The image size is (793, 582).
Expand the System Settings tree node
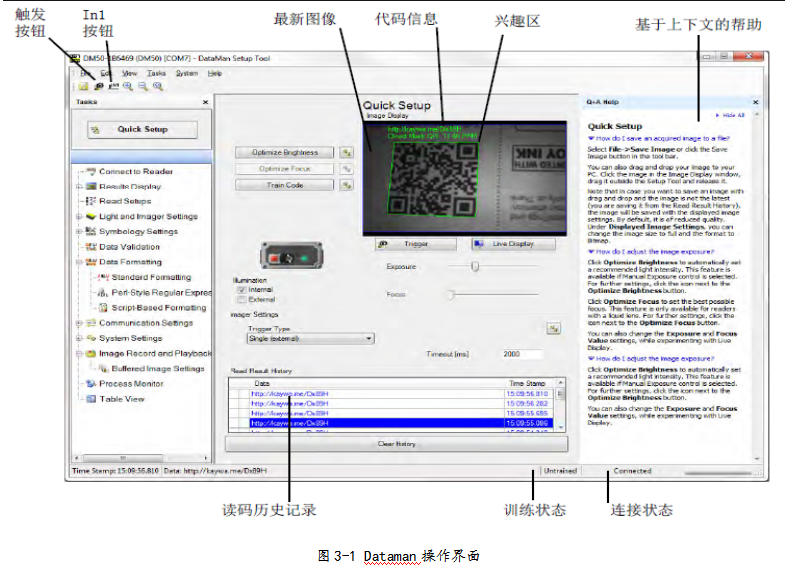click(79, 338)
